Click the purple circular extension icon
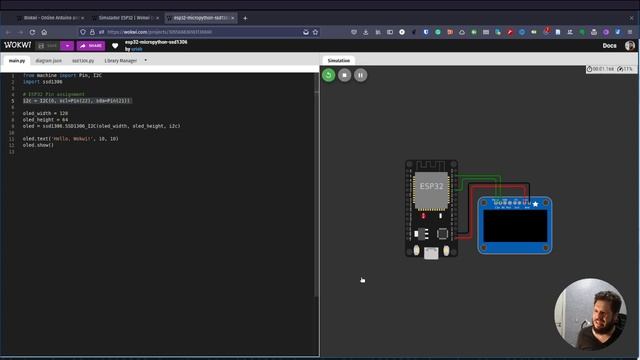The height and width of the screenshot is (360, 640). tap(606, 32)
